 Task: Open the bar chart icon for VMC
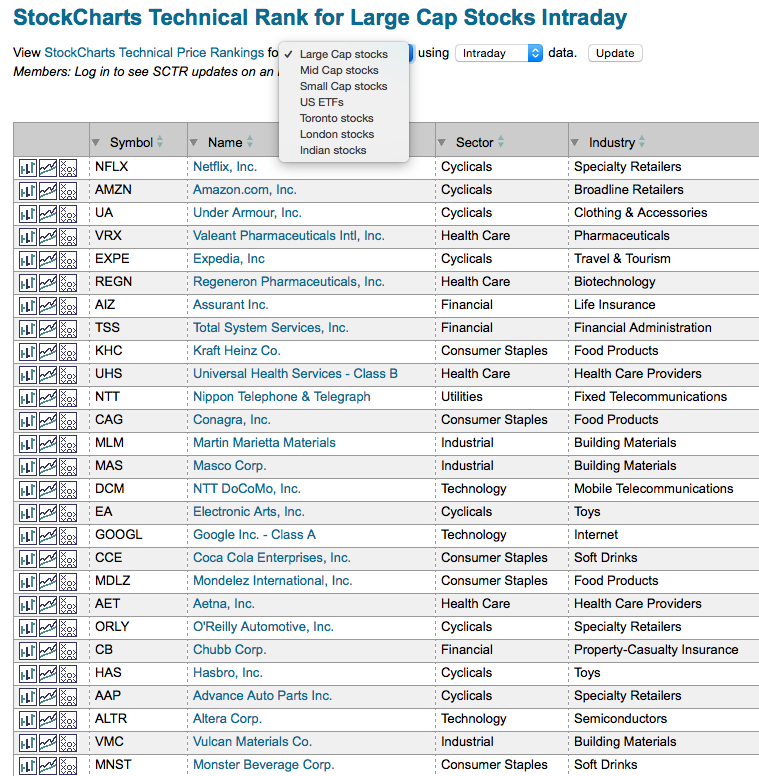(28, 743)
